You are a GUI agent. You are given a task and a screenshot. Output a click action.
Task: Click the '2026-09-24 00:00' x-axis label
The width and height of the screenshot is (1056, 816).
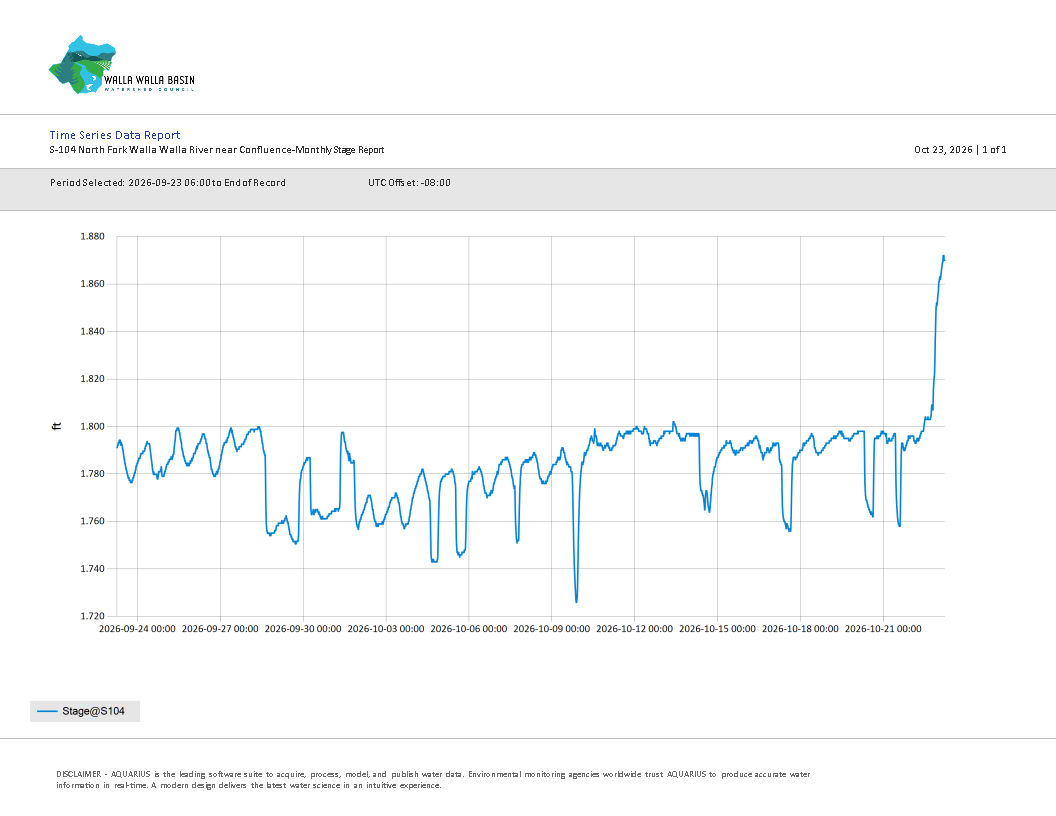point(137,629)
